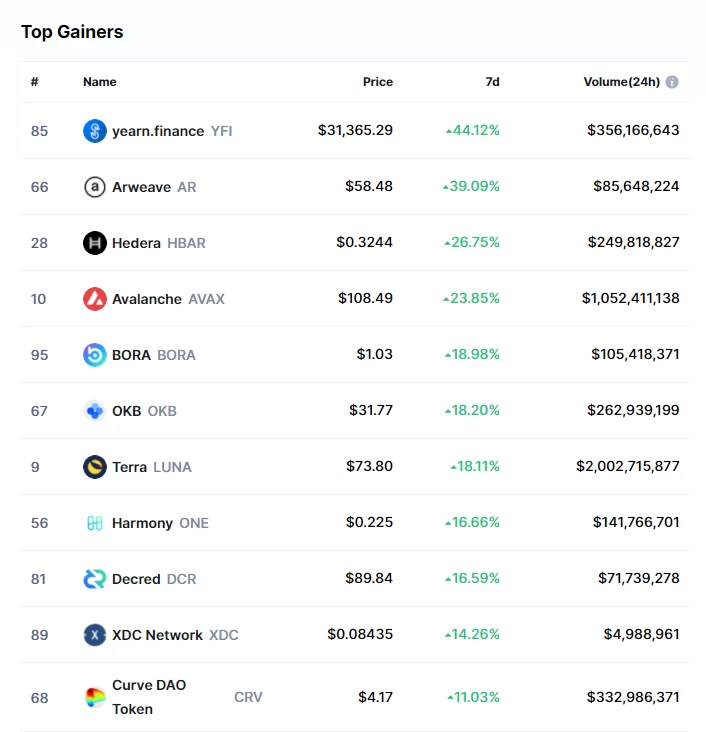Click the Curve DAO Token logo icon
706x732 pixels.
(95, 697)
